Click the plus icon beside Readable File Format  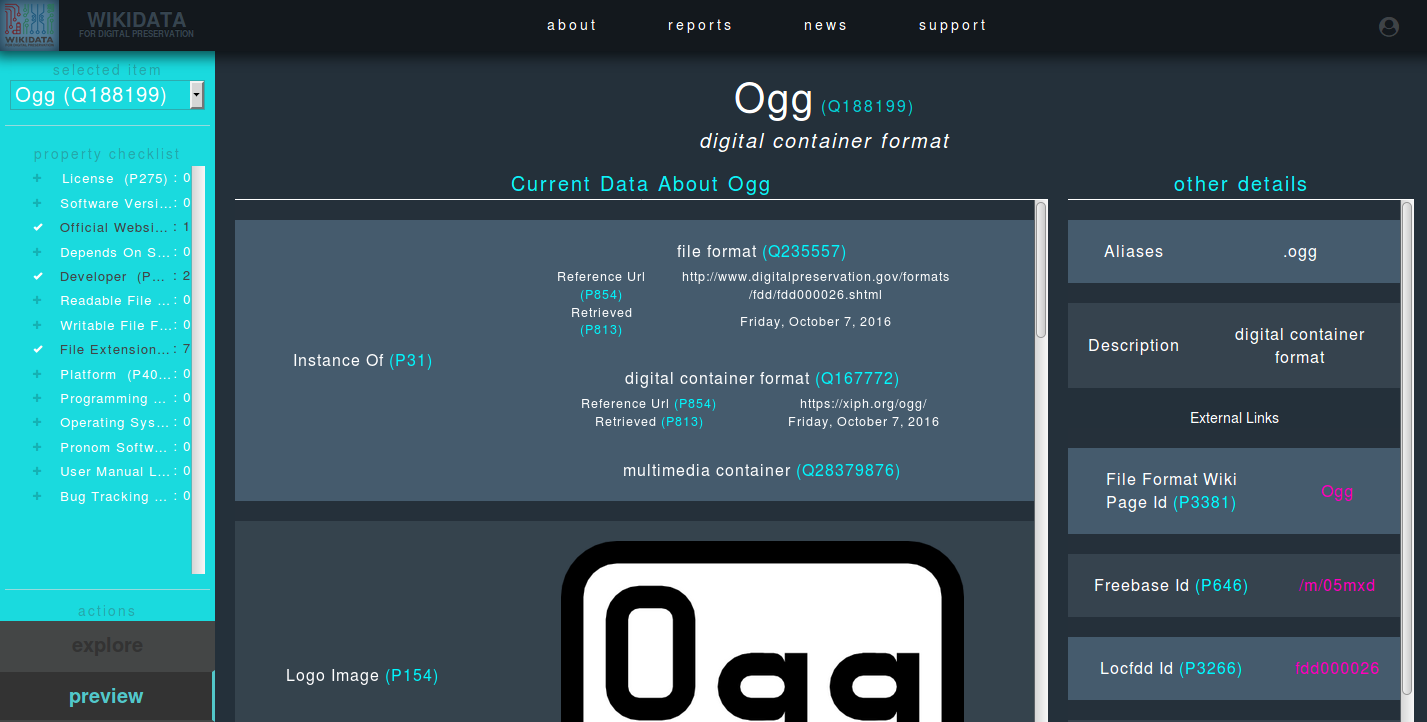click(38, 300)
